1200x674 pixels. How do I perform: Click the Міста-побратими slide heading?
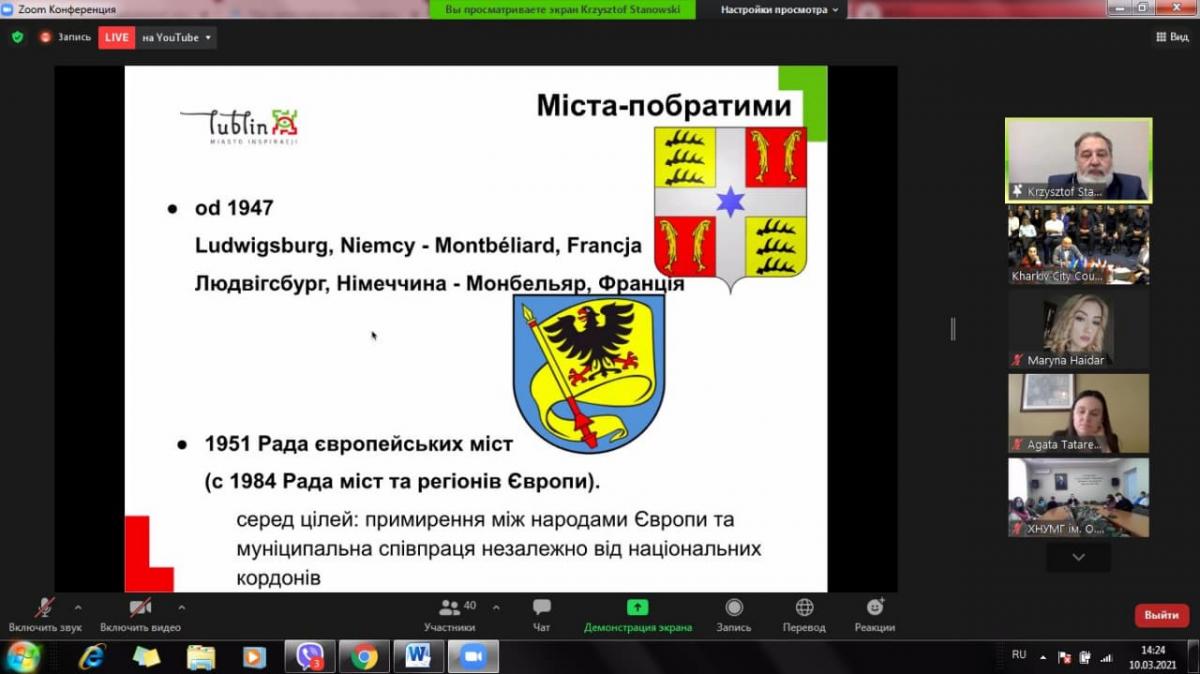[x=663, y=106]
